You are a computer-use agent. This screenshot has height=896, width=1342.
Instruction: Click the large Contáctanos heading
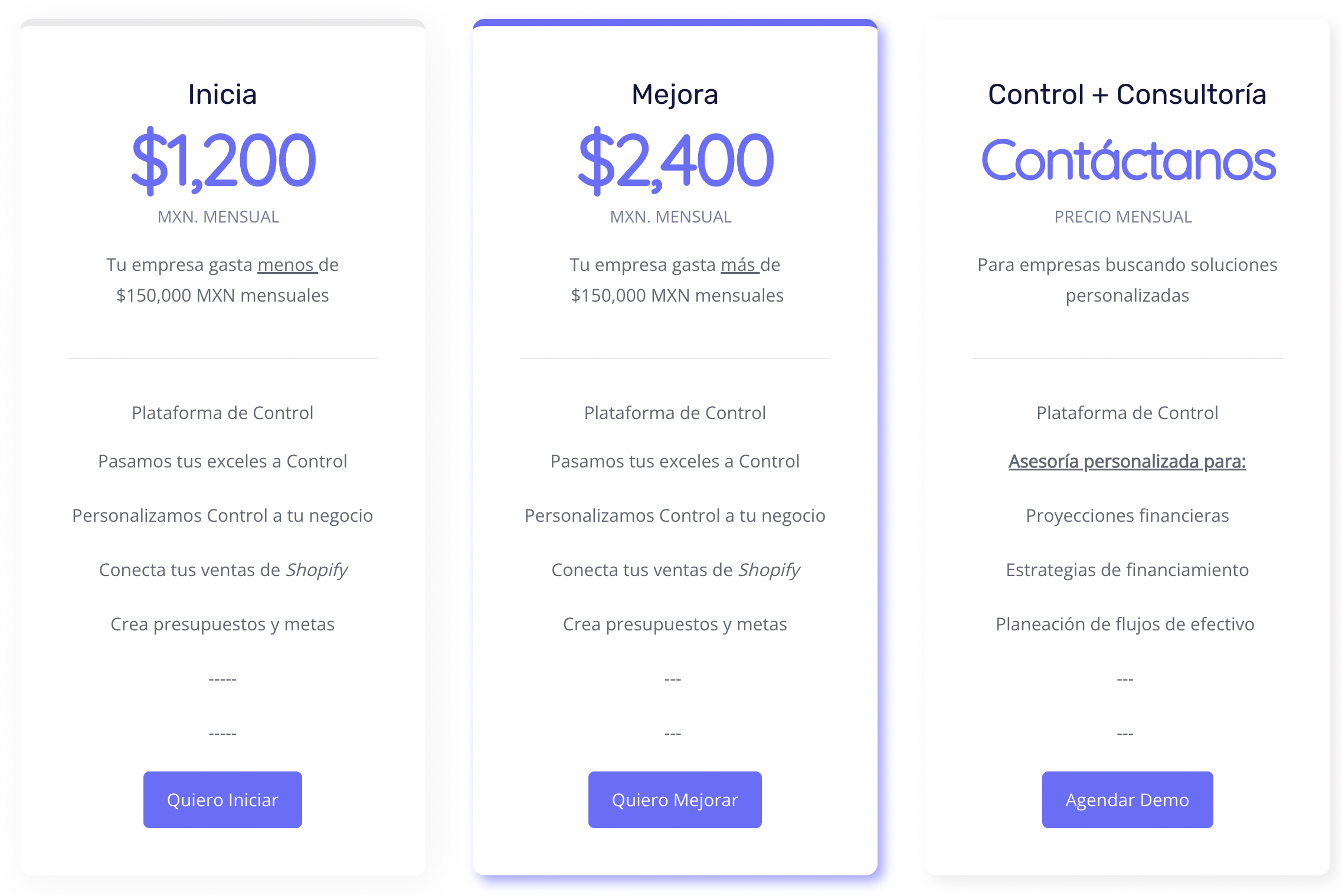1128,161
